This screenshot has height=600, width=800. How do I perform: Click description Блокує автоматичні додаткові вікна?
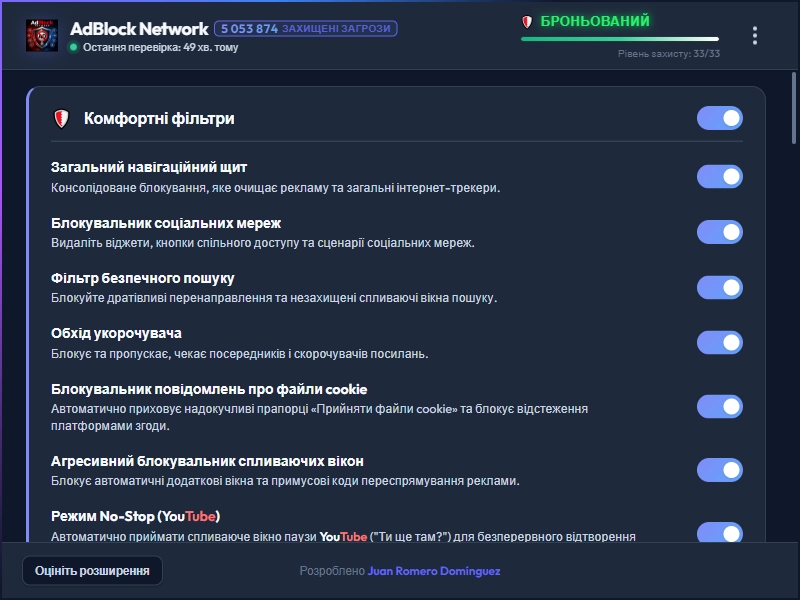tap(285, 481)
